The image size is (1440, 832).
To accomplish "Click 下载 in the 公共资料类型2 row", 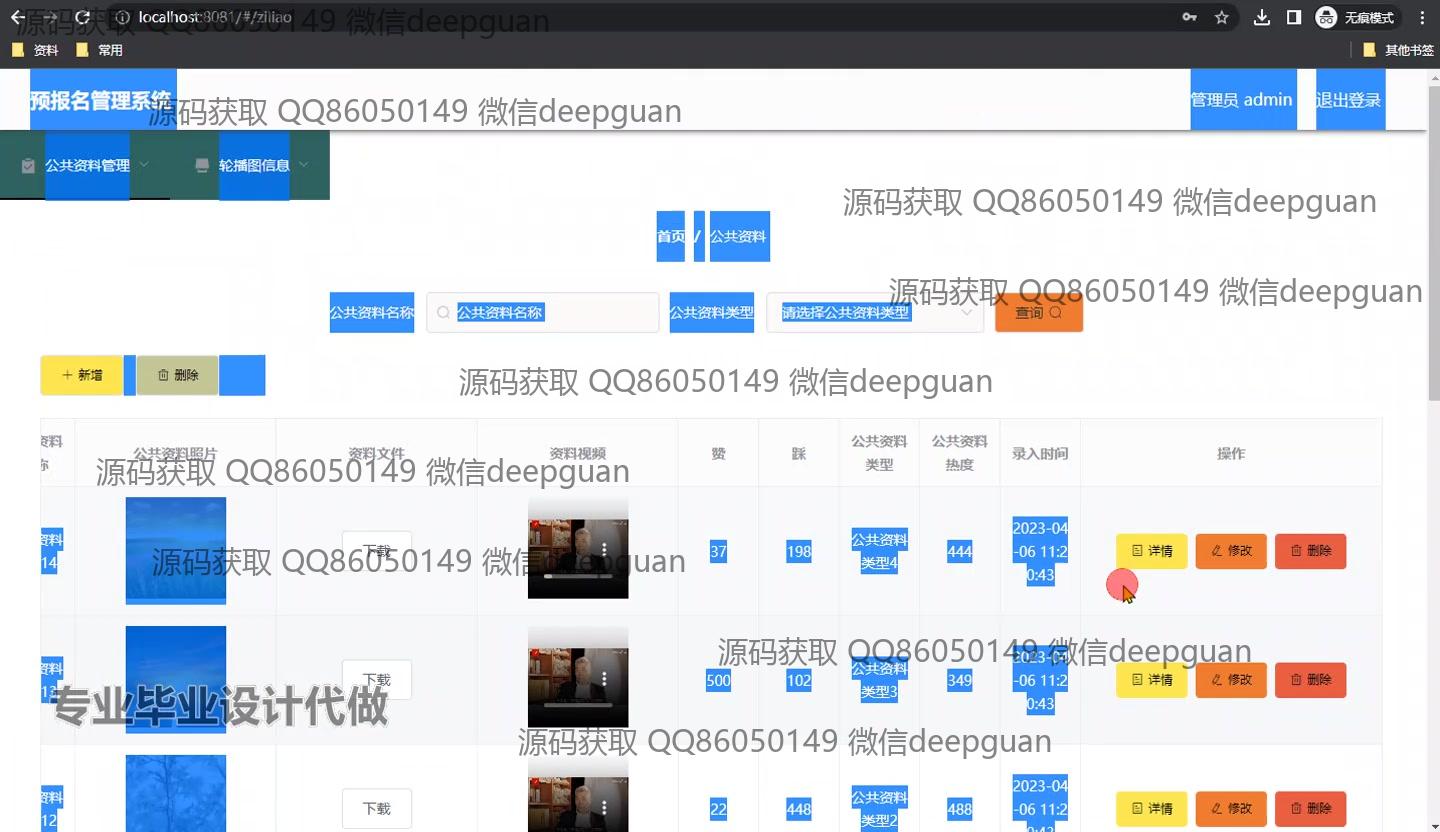I will (377, 809).
